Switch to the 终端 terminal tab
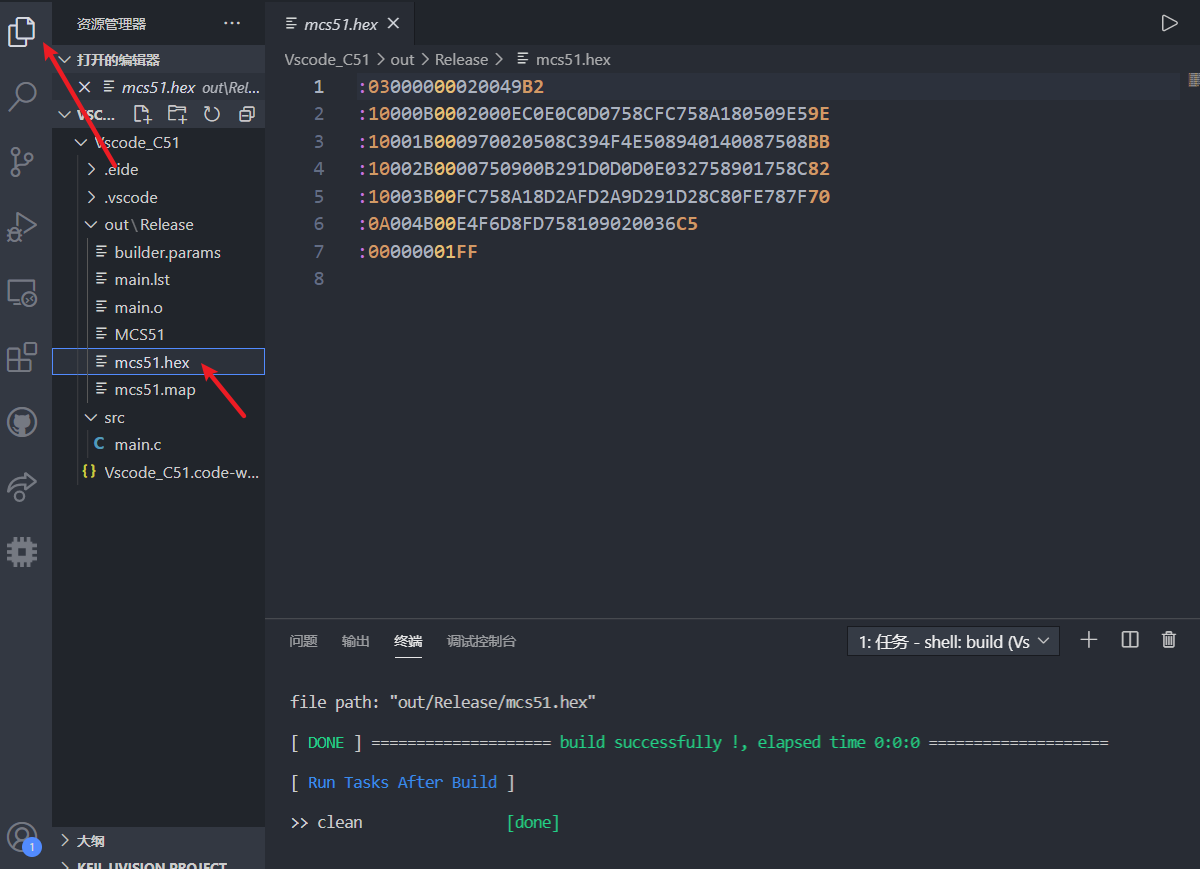The width and height of the screenshot is (1200, 869). click(408, 641)
